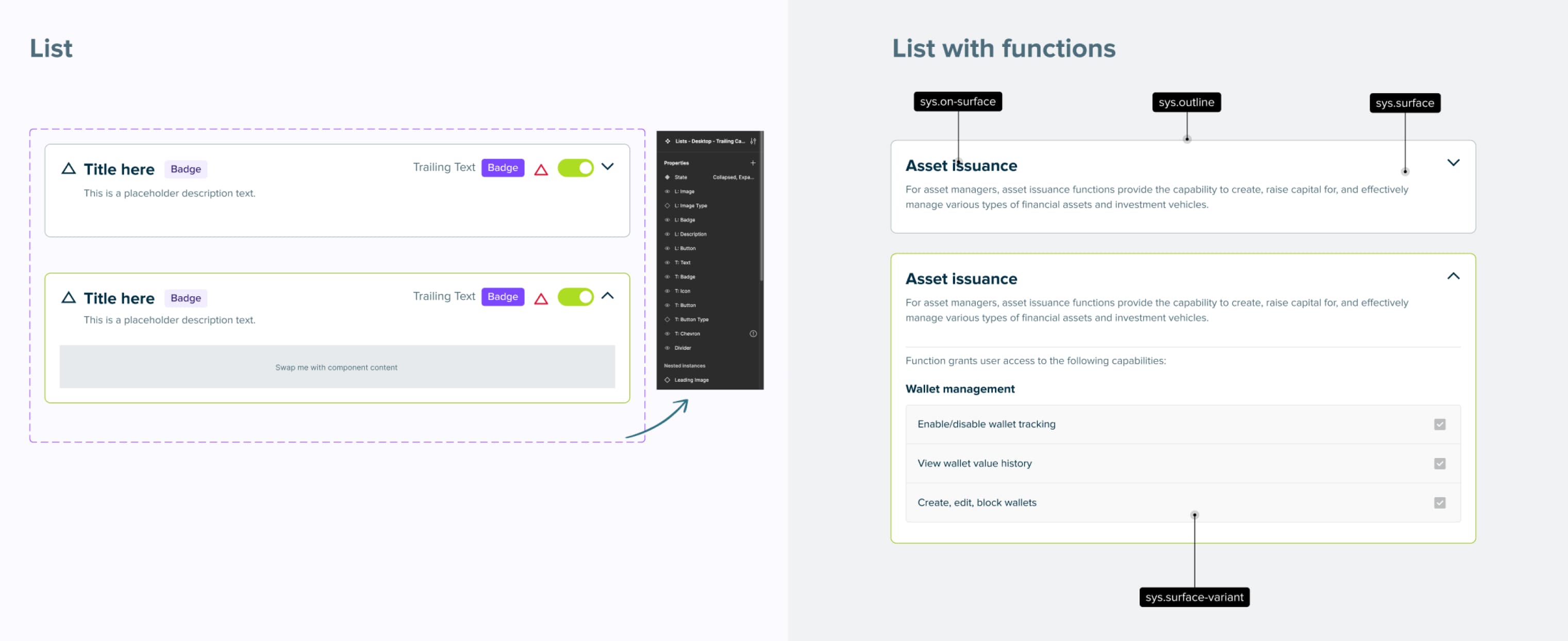Viewport: 1568px width, 641px height.
Task: Collapse the expanded Asset issuance card chevron
Action: pos(1453,276)
